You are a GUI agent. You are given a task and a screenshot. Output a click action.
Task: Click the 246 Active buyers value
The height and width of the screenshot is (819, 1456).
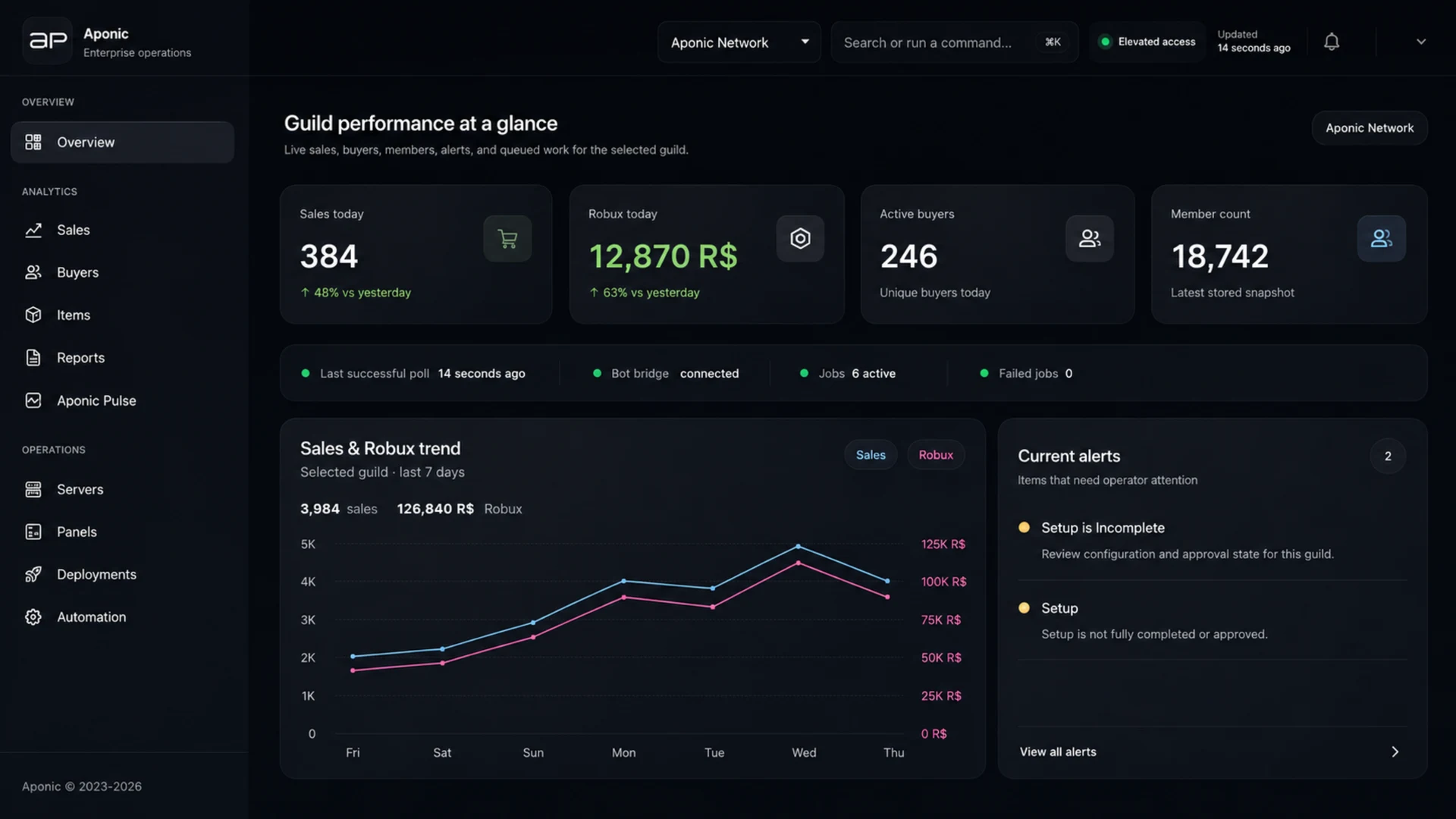[908, 256]
